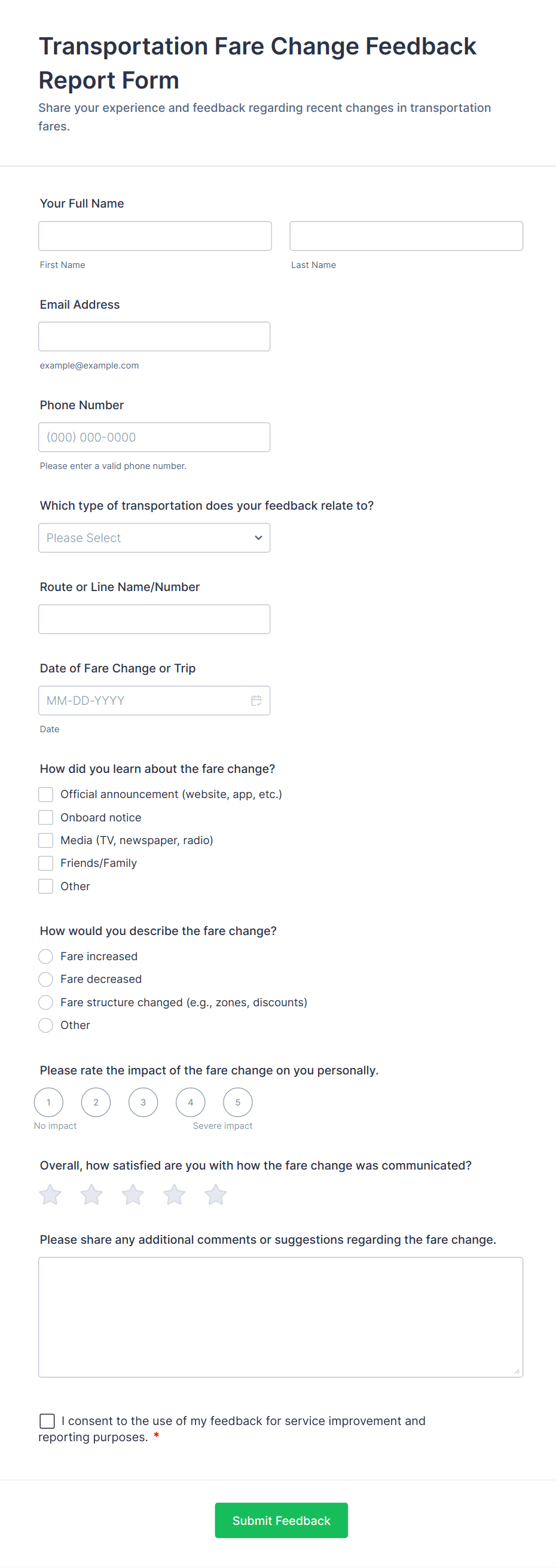Viewport: 556px width, 1568px height.
Task: Tick Official announcement checkbox
Action: (45, 794)
